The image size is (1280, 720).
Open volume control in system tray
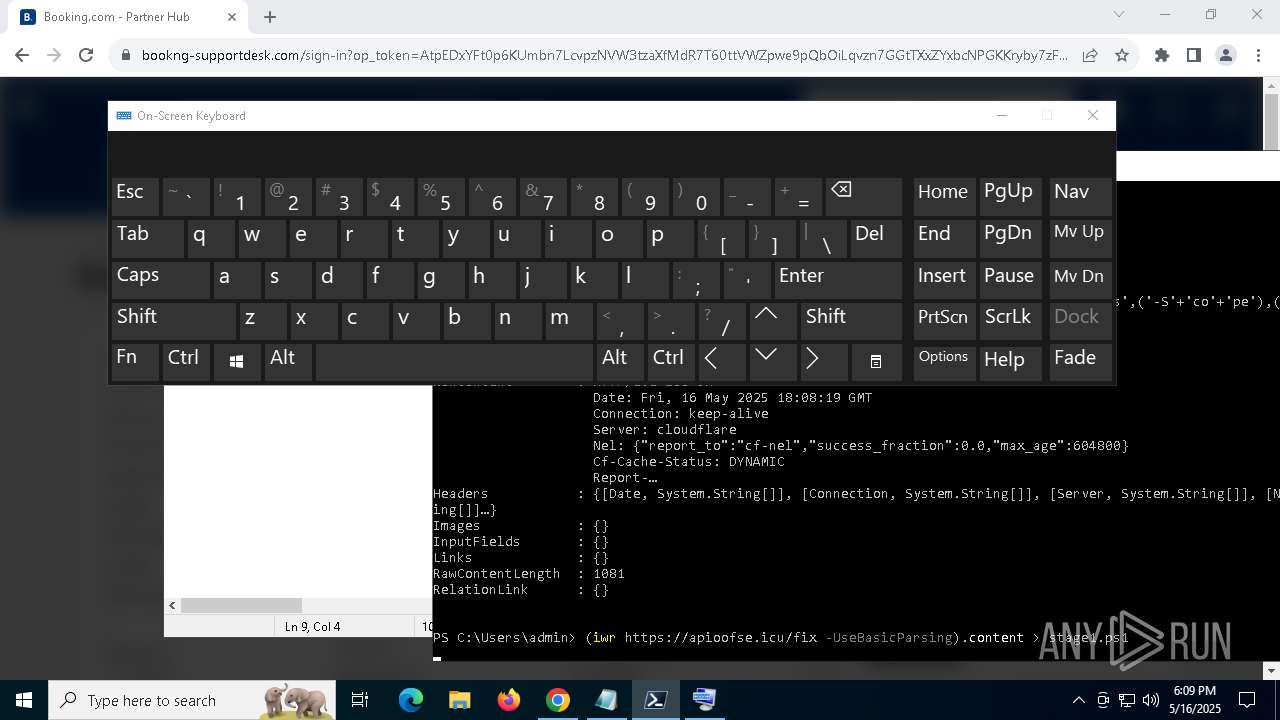(x=1150, y=700)
